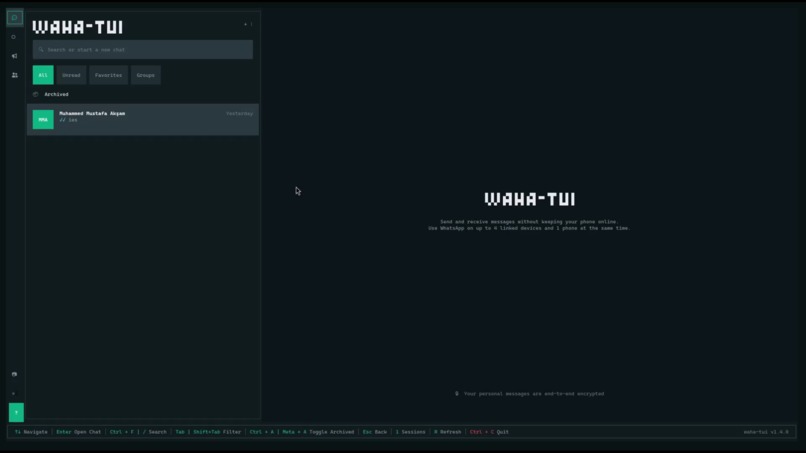Click the small dot icon above the green profile
Image resolution: width=806 pixels, height=453 pixels.
click(x=14, y=394)
